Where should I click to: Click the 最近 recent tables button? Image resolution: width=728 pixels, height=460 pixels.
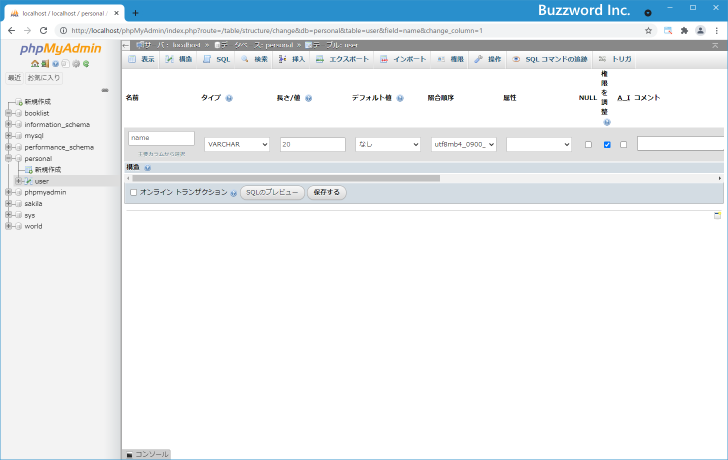pyautogui.click(x=14, y=78)
